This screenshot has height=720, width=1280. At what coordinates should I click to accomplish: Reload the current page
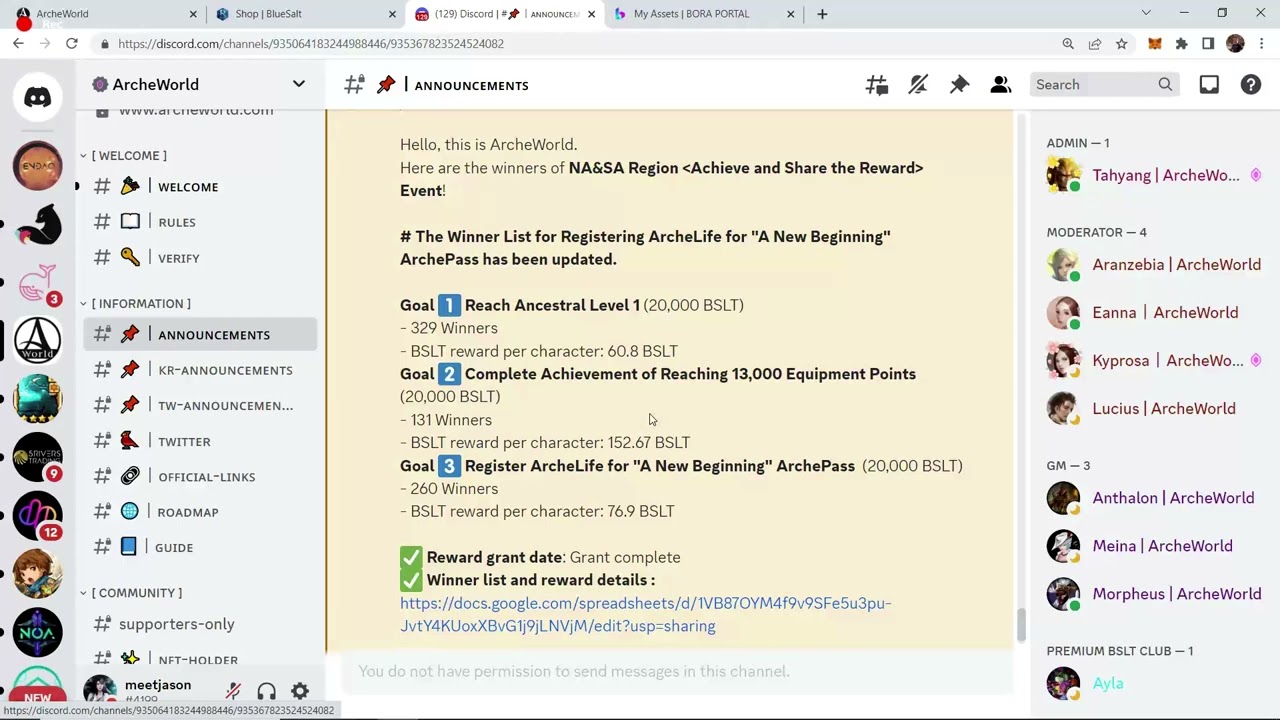(72, 44)
